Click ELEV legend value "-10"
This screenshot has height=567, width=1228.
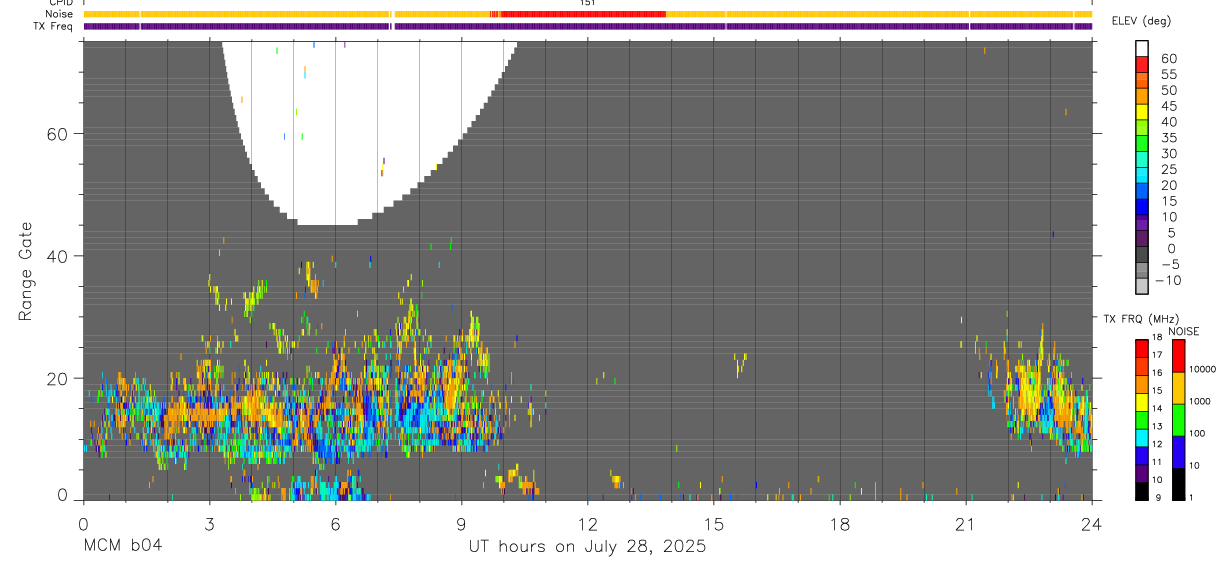[1168, 280]
